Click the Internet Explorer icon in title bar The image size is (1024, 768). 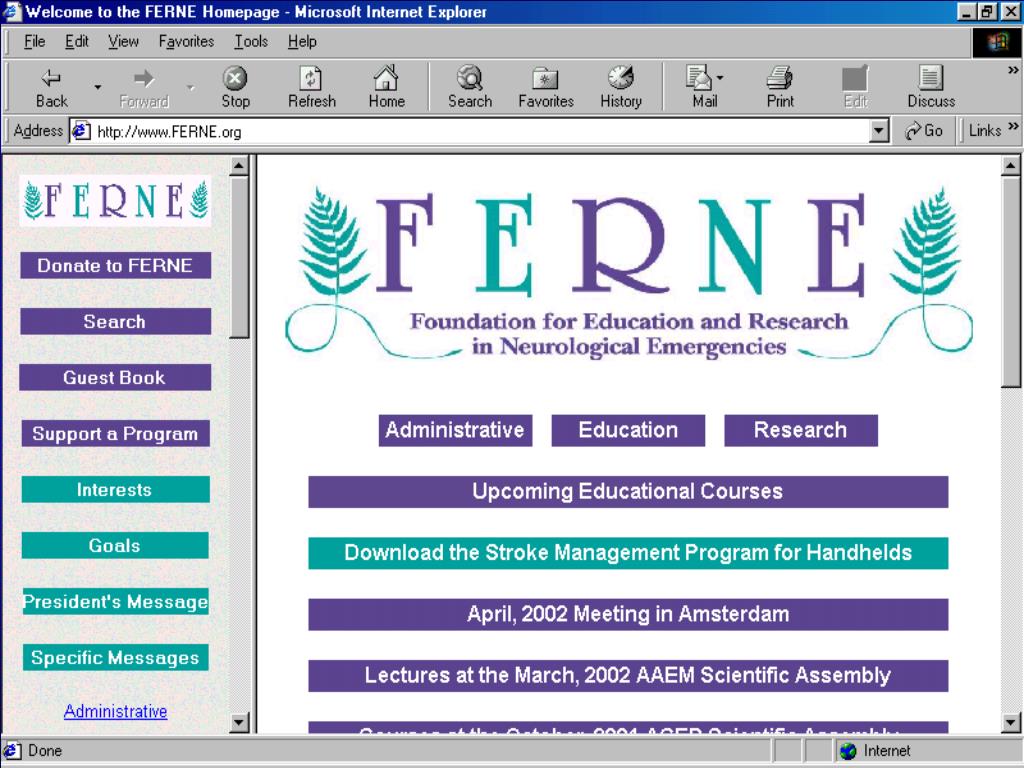click(x=12, y=12)
